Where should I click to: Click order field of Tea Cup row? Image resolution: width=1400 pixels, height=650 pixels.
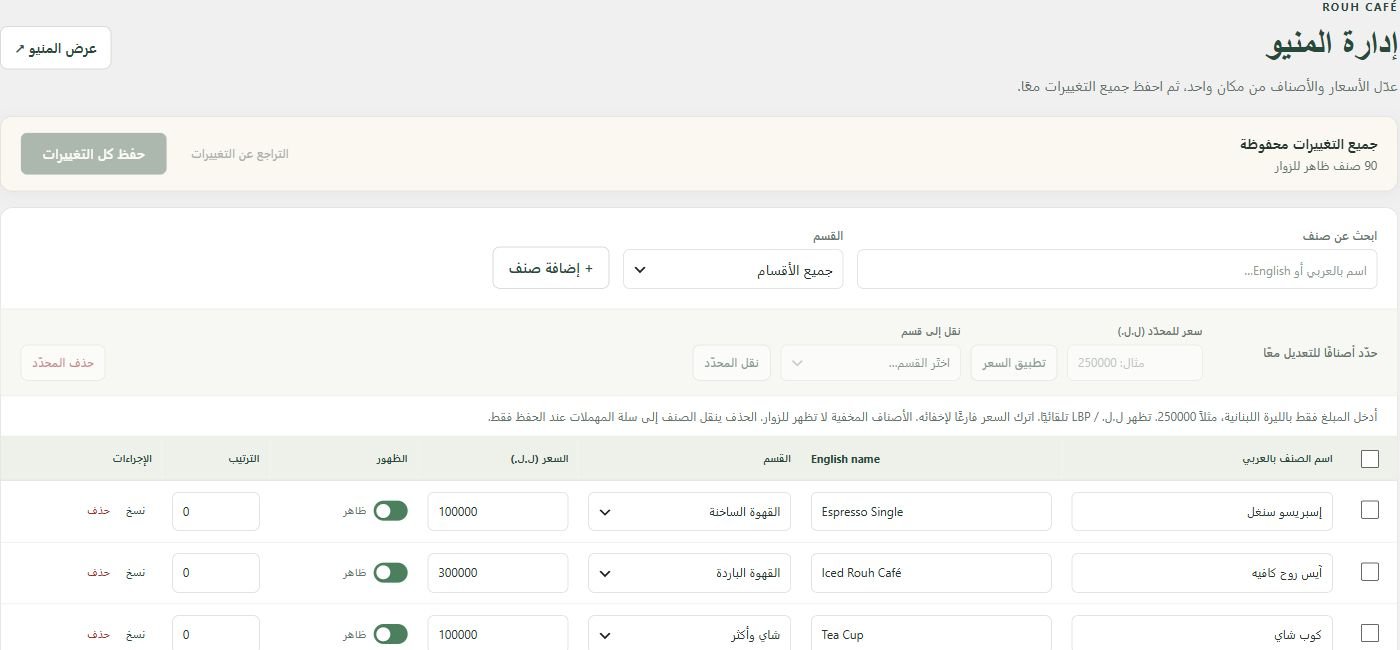pos(216,633)
